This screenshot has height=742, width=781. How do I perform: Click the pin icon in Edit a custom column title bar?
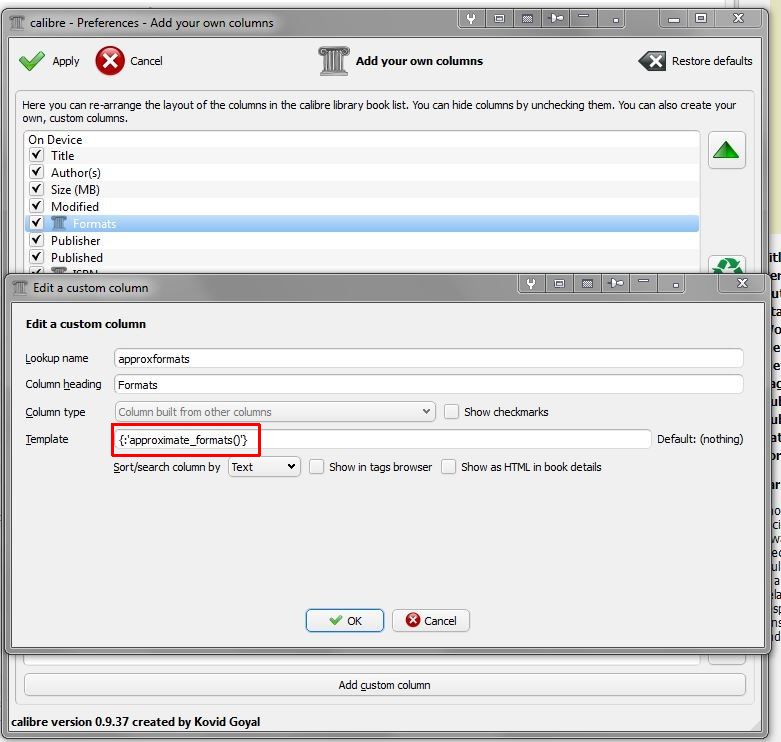point(616,283)
